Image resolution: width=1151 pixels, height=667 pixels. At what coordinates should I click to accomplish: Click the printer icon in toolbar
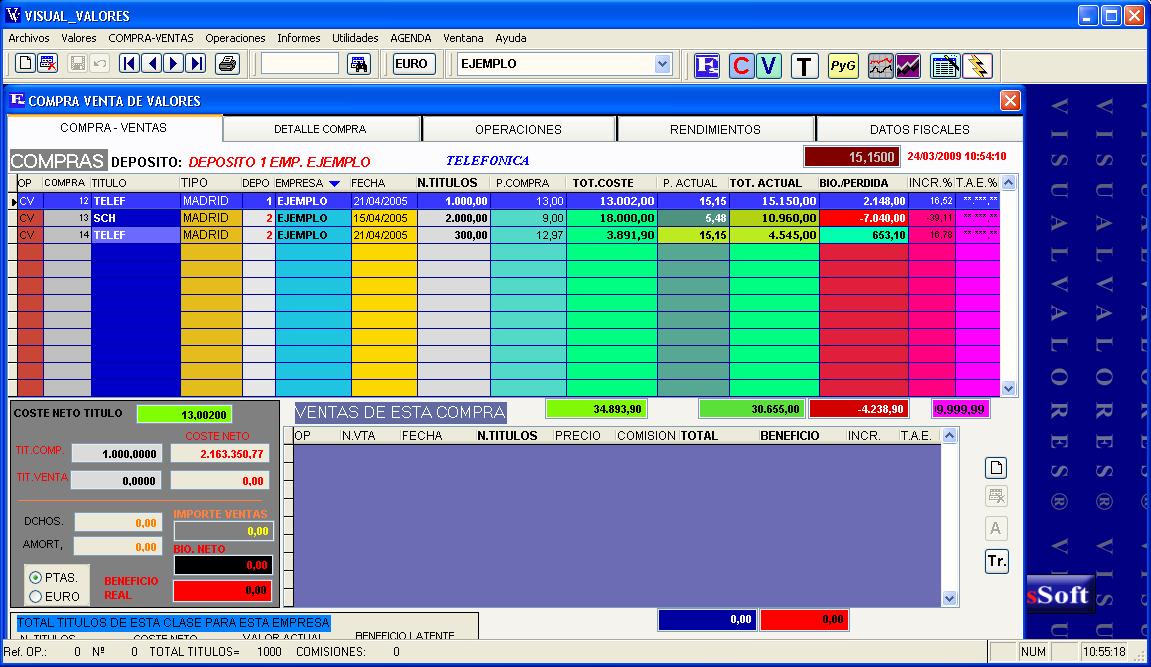[228, 64]
